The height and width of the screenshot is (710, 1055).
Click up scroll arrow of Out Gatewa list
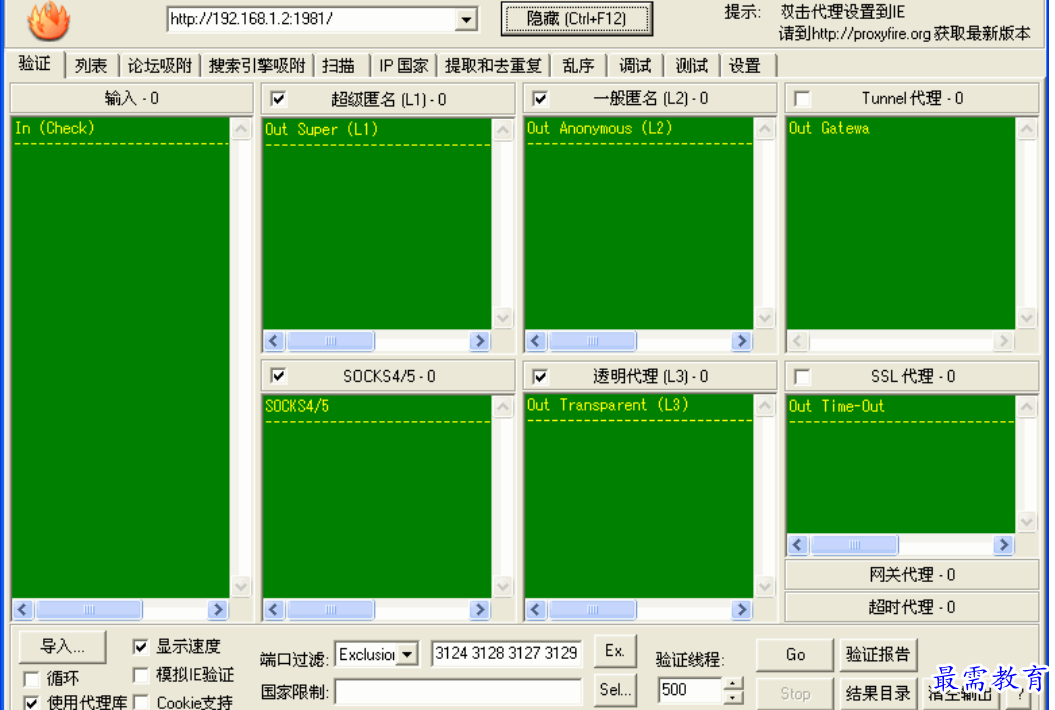[x=1027, y=129]
